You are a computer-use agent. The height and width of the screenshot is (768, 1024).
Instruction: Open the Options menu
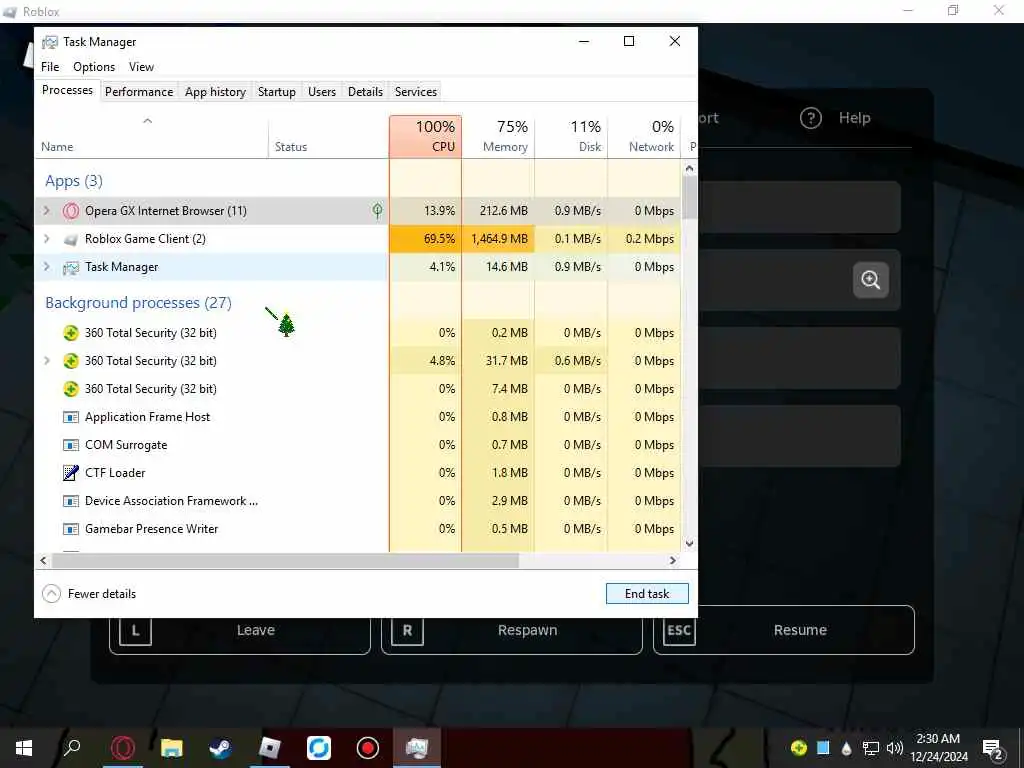tap(94, 67)
